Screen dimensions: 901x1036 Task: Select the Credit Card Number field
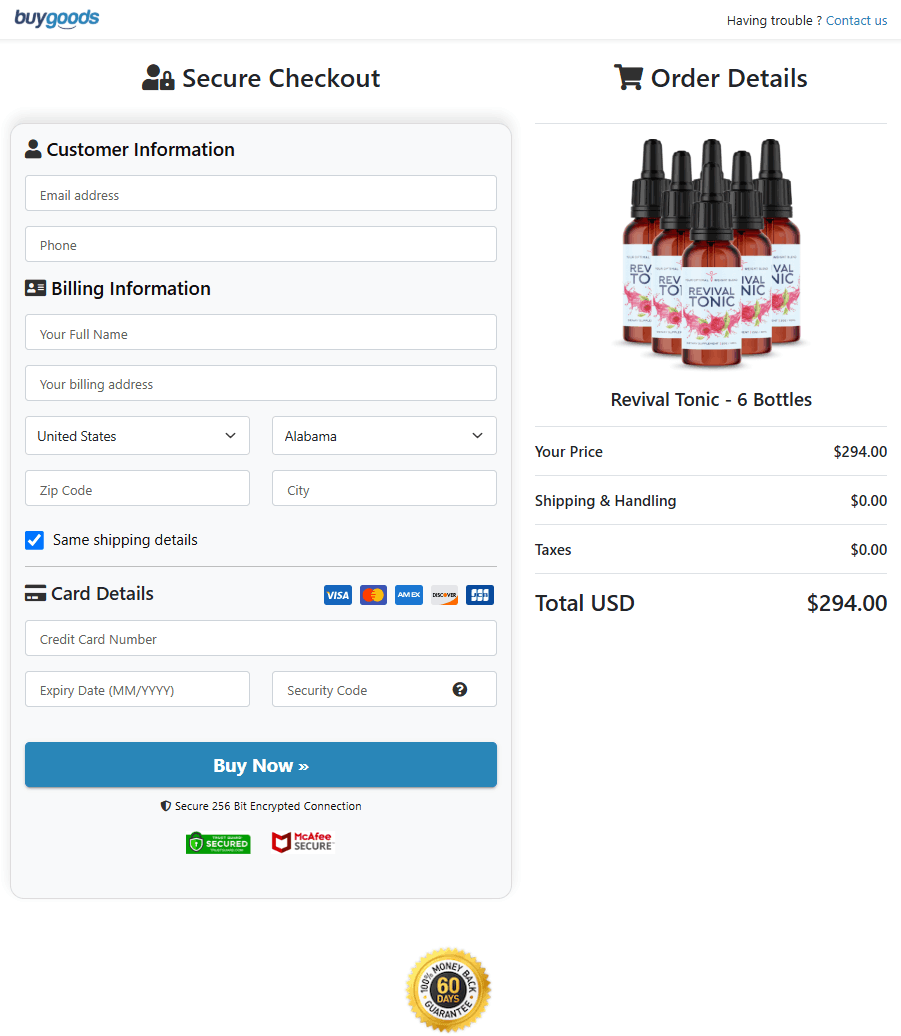point(261,638)
